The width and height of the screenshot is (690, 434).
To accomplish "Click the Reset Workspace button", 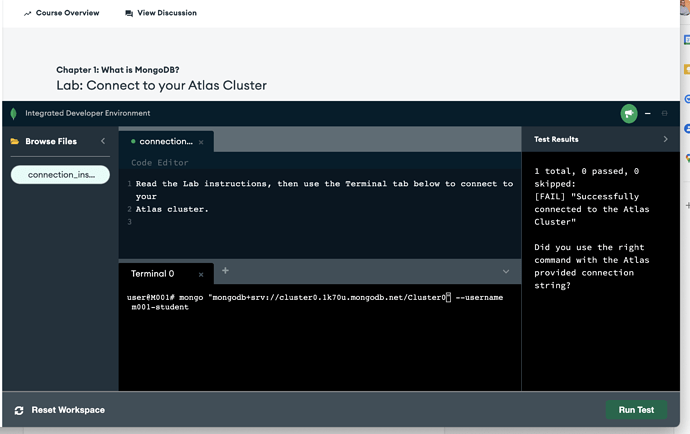I will pyautogui.click(x=67, y=410).
